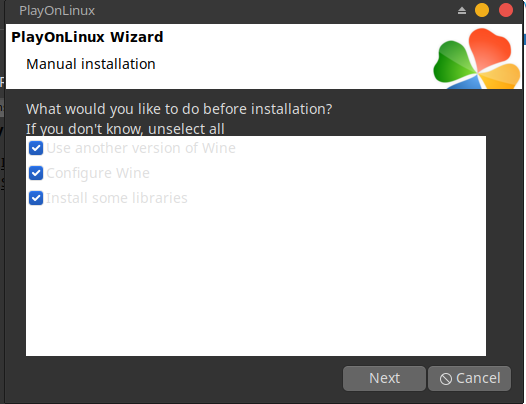Click the roll-up arrow icon in title bar
The image size is (526, 404).
(462, 11)
